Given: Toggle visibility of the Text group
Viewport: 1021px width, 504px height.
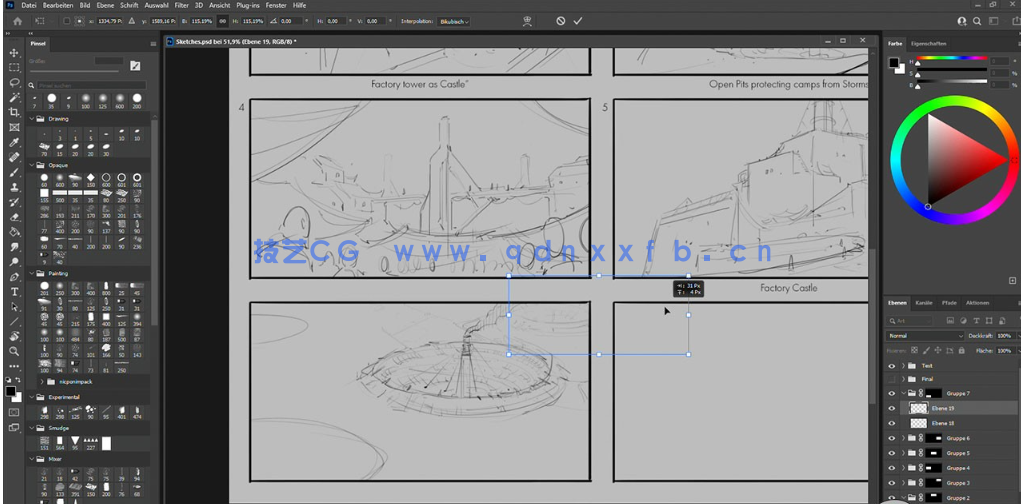Looking at the screenshot, I should (892, 366).
